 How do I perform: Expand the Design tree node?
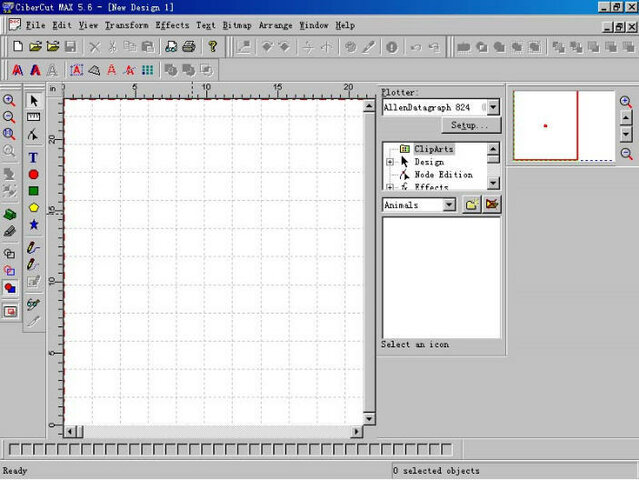pos(390,162)
